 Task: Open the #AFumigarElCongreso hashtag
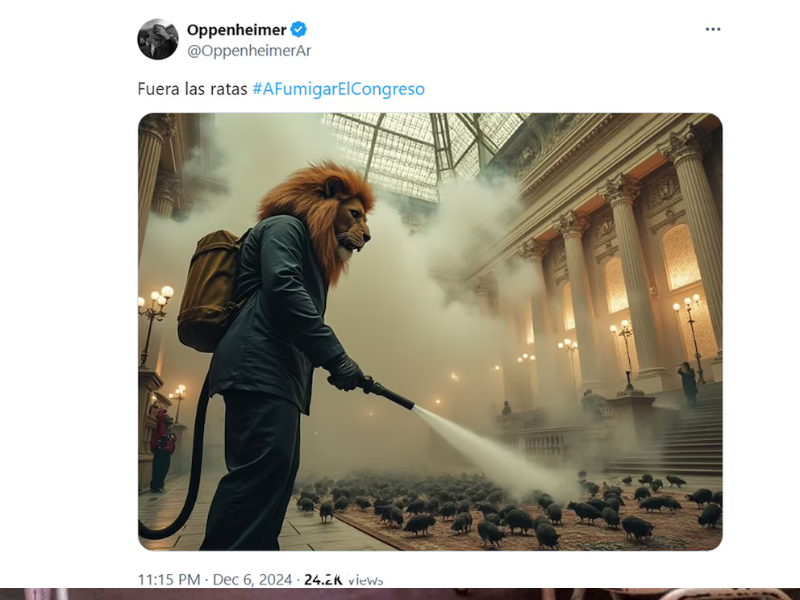(x=338, y=89)
